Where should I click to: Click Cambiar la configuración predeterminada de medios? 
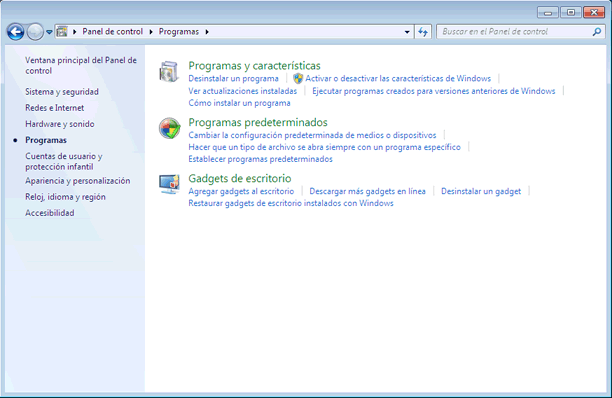(x=312, y=135)
